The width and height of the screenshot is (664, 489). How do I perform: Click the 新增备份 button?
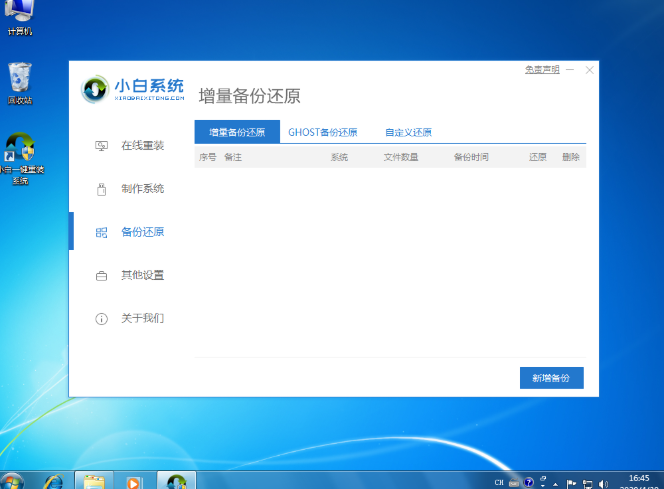[551, 378]
